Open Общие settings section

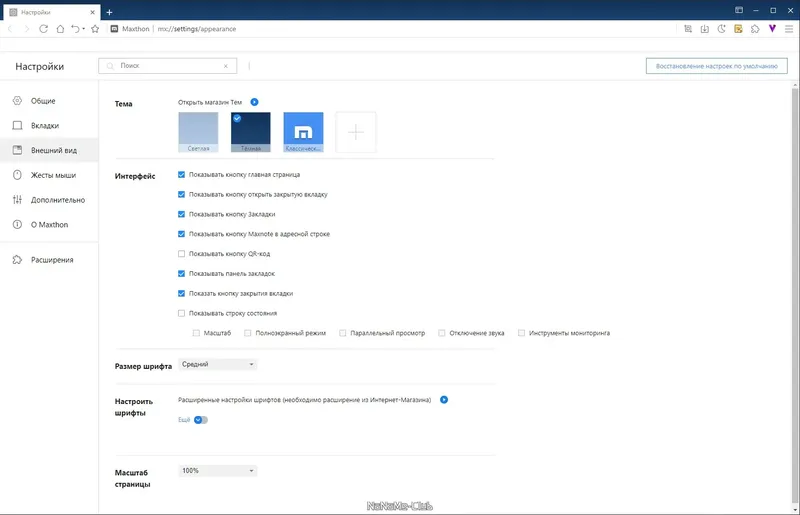coord(49,101)
